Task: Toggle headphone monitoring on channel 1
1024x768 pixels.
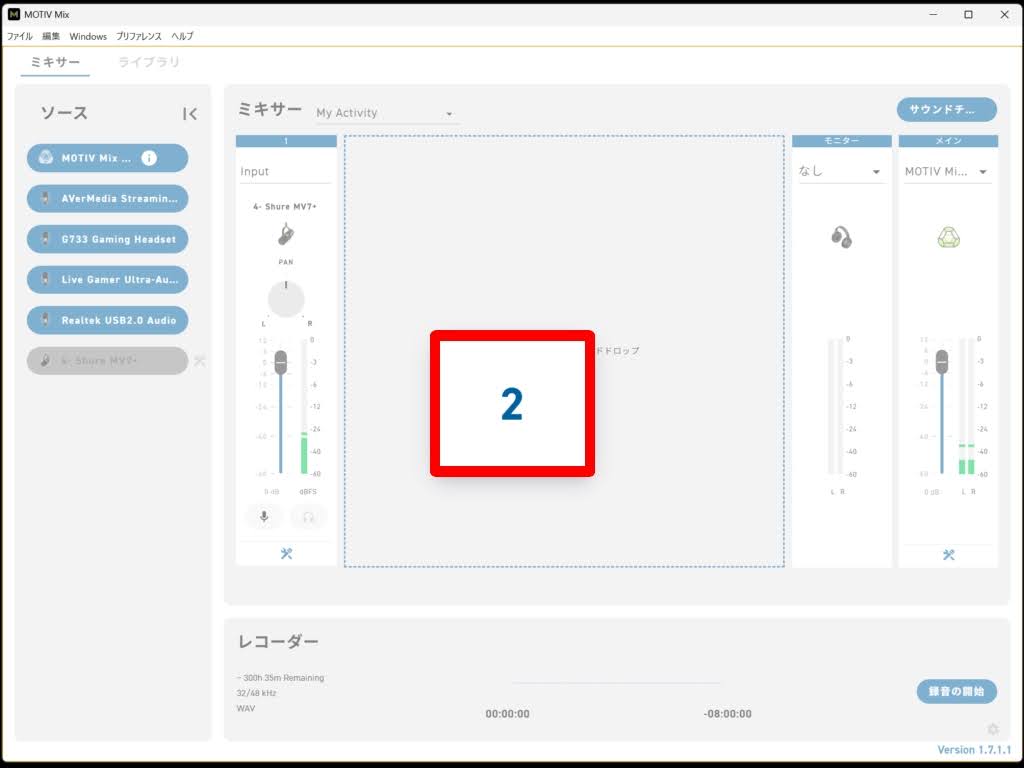Action: [x=308, y=517]
